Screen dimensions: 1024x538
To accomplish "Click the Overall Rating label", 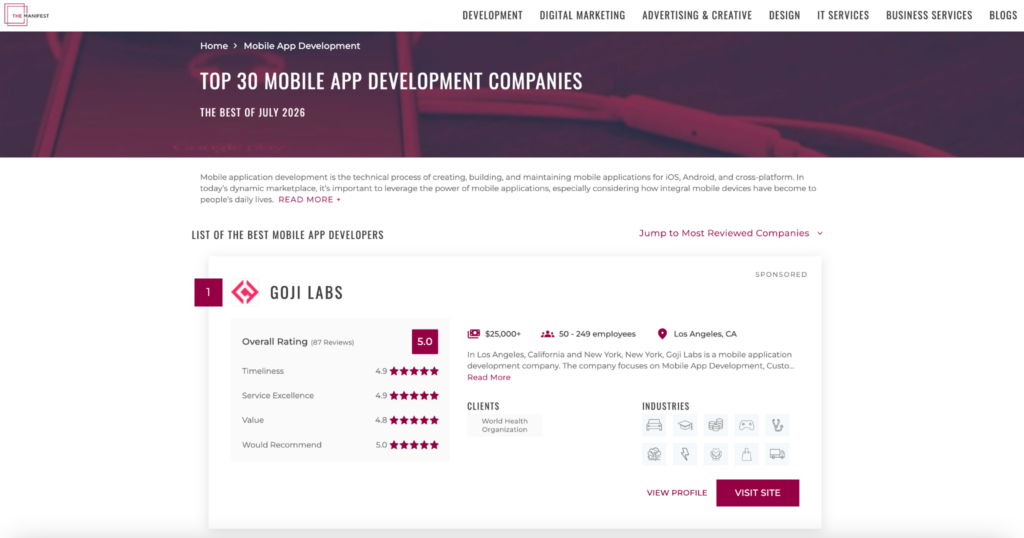I will pos(274,341).
